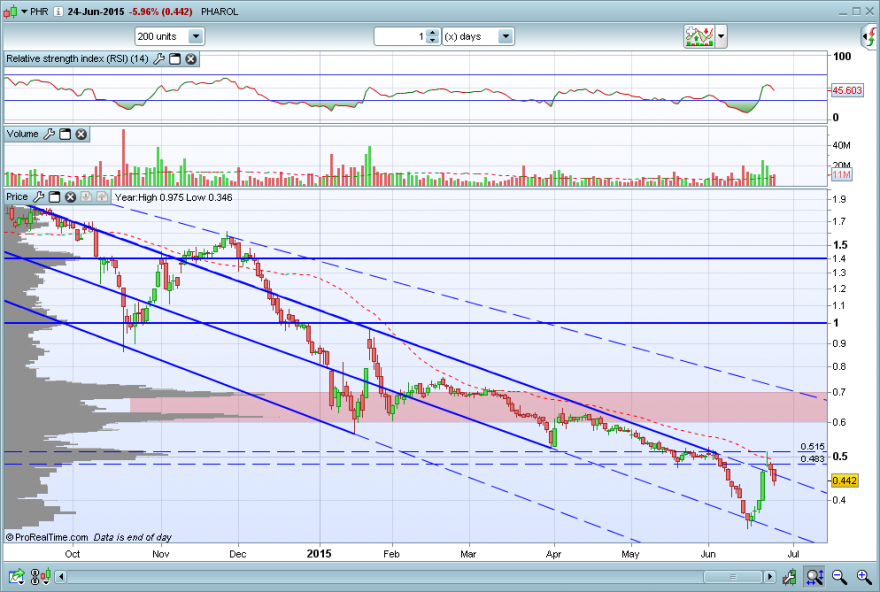Viewport: 880px width, 592px height.
Task: Click the scrollbar left arrow button
Action: point(61,576)
